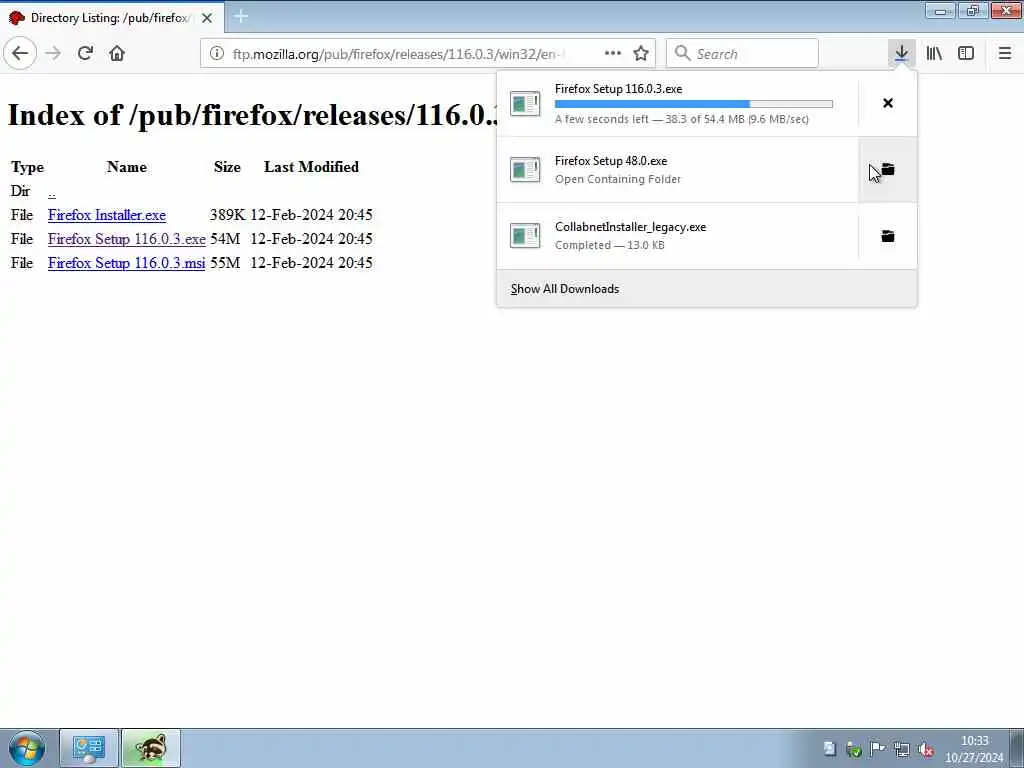Click the "Type" column header
This screenshot has height=768, width=1024.
(27, 167)
